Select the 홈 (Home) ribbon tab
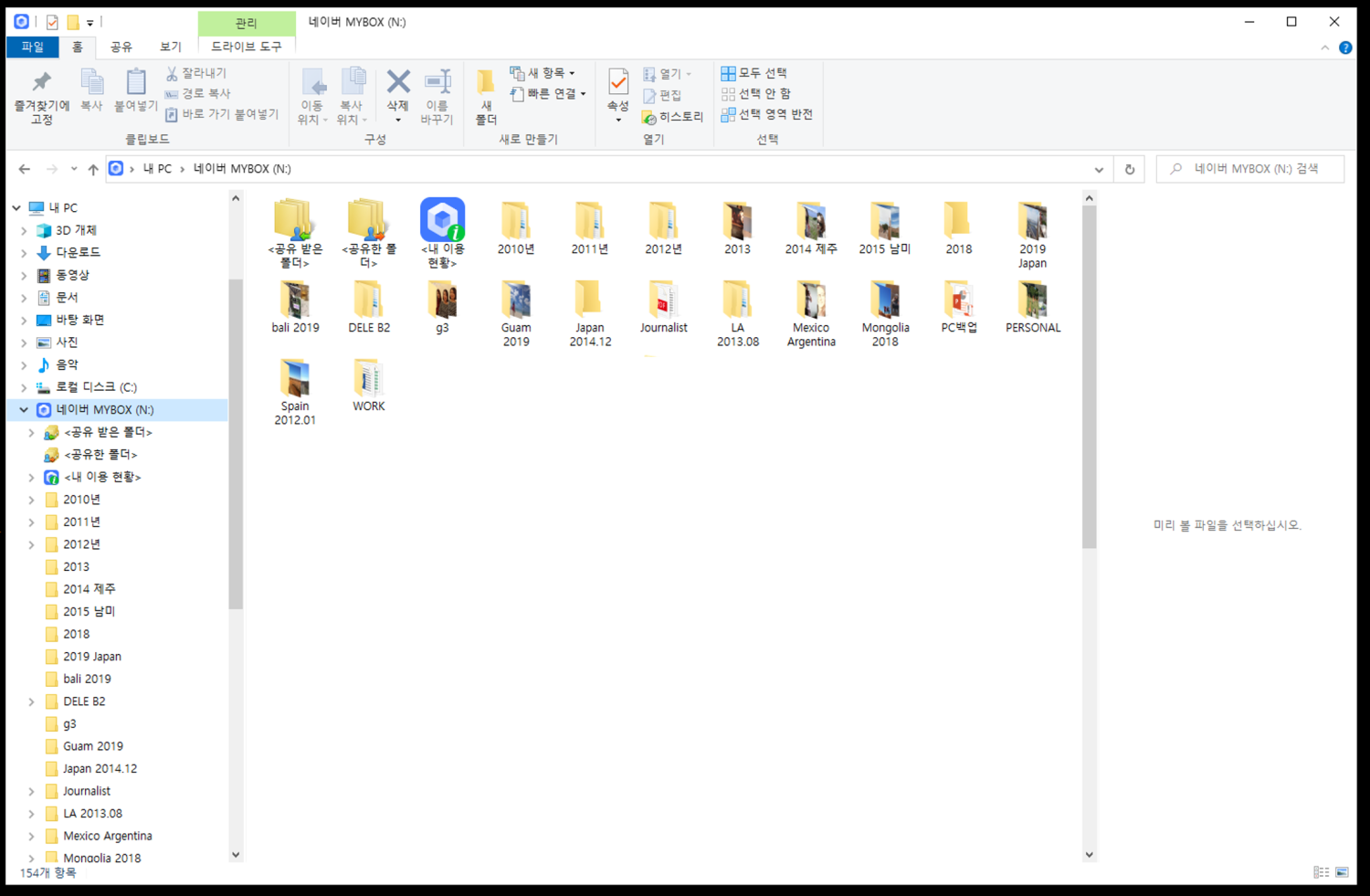Viewport: 1370px width, 896px height. [x=78, y=47]
